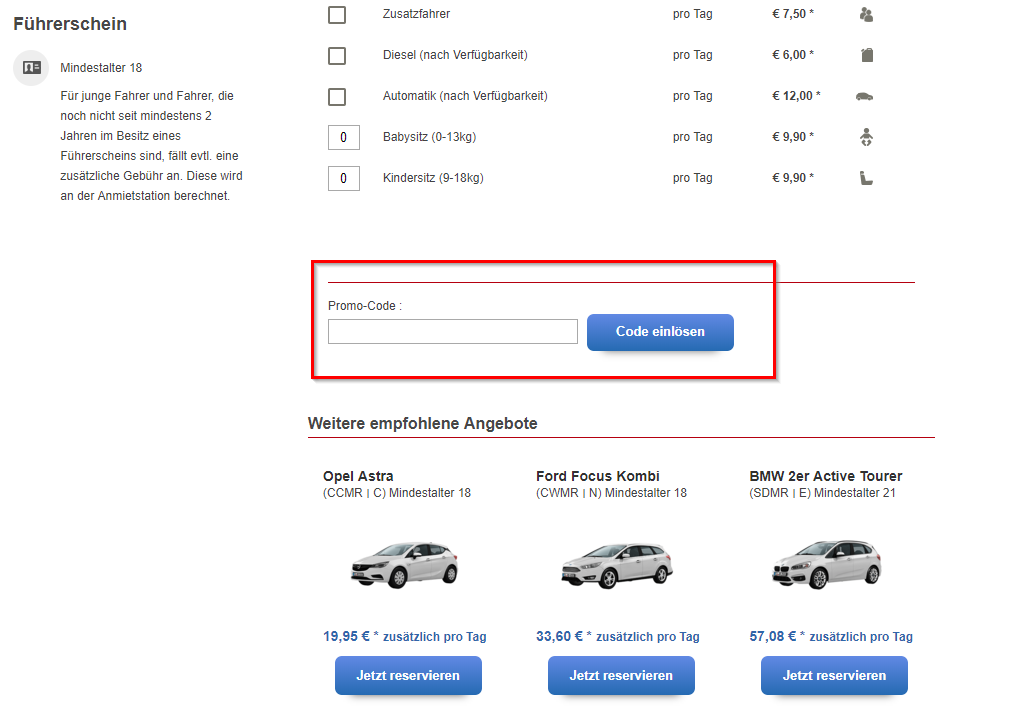This screenshot has height=719, width=1014.
Task: Click the Promo-Code label
Action: tap(365, 306)
